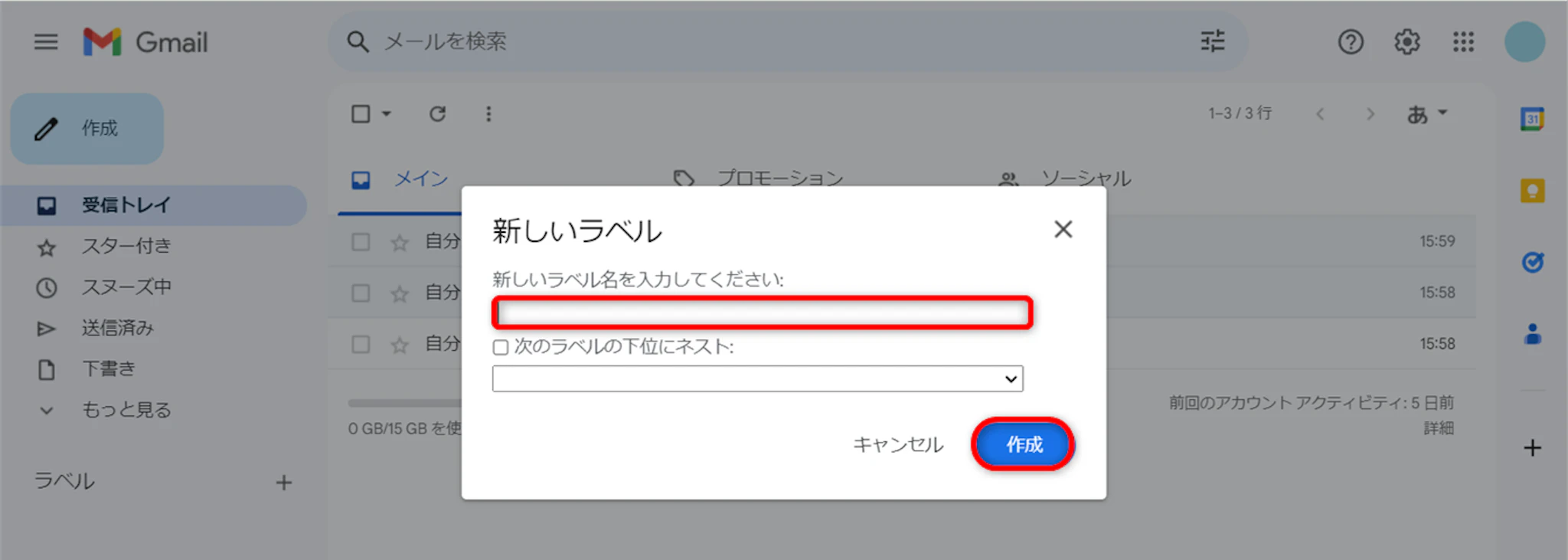Viewport: 1568px width, 560px height.
Task: Open Google Keep side panel icon
Action: (x=1532, y=191)
